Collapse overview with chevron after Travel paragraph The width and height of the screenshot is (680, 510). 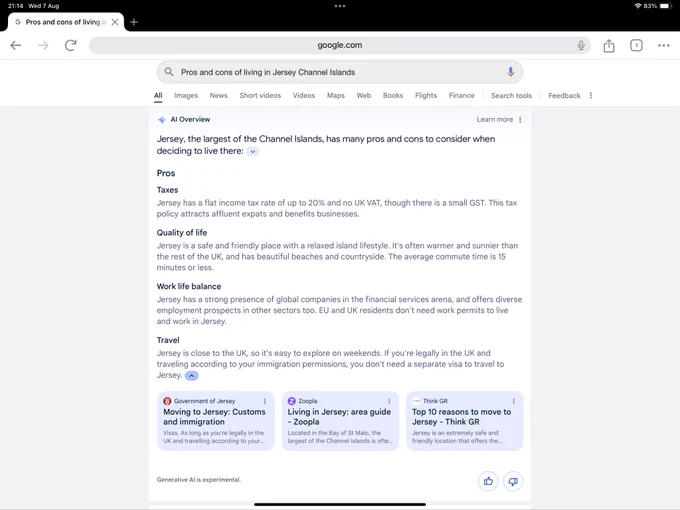(x=192, y=376)
